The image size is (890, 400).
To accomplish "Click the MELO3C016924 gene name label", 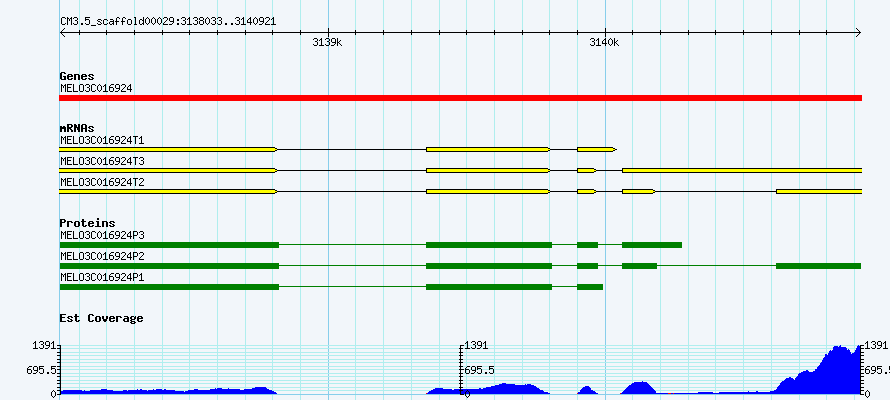I will (x=96, y=89).
